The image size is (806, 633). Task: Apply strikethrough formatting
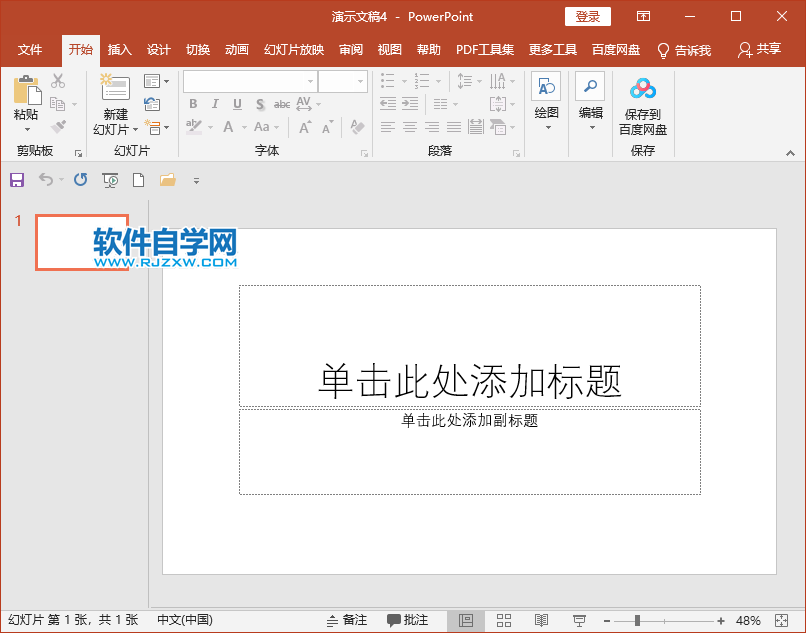[x=283, y=104]
